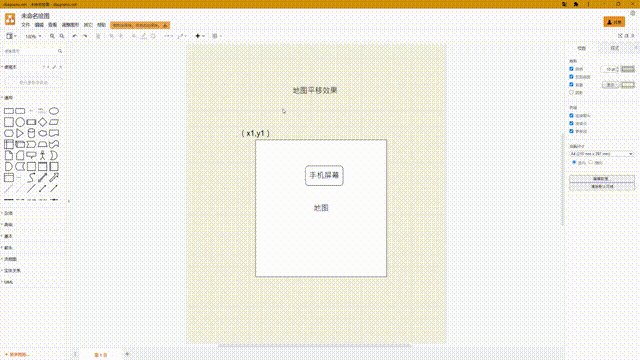Select the diamond shape in the palette
Screen dimensions: 640x360
(x=42, y=122)
